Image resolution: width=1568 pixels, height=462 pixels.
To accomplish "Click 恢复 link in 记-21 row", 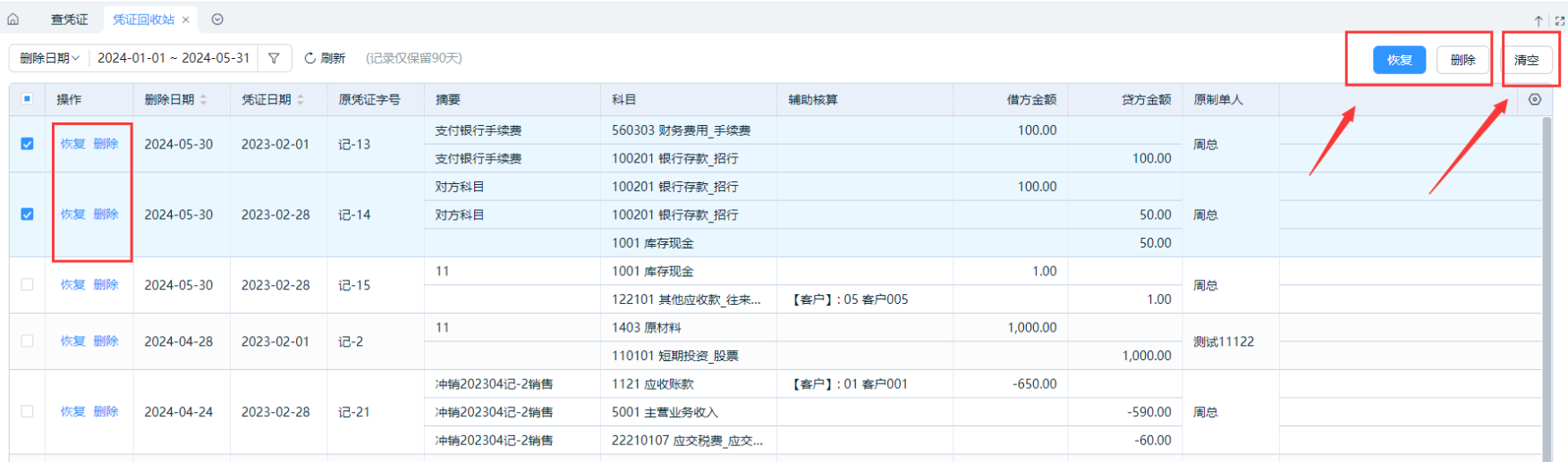I will tap(72, 412).
